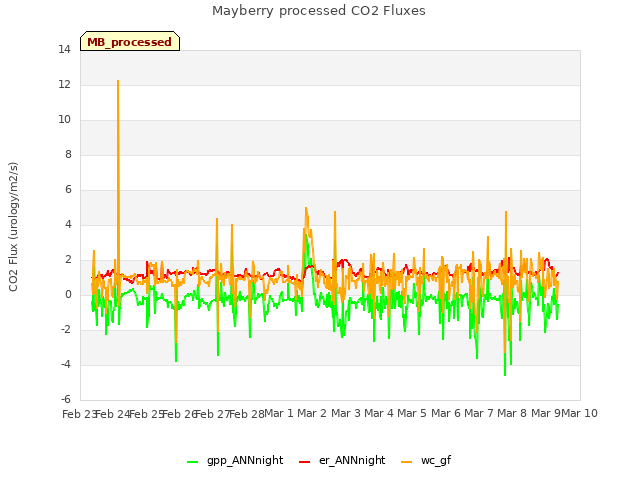This screenshot has width=640, height=480.
Task: Click the y-axis value 14
Action: (x=64, y=50)
